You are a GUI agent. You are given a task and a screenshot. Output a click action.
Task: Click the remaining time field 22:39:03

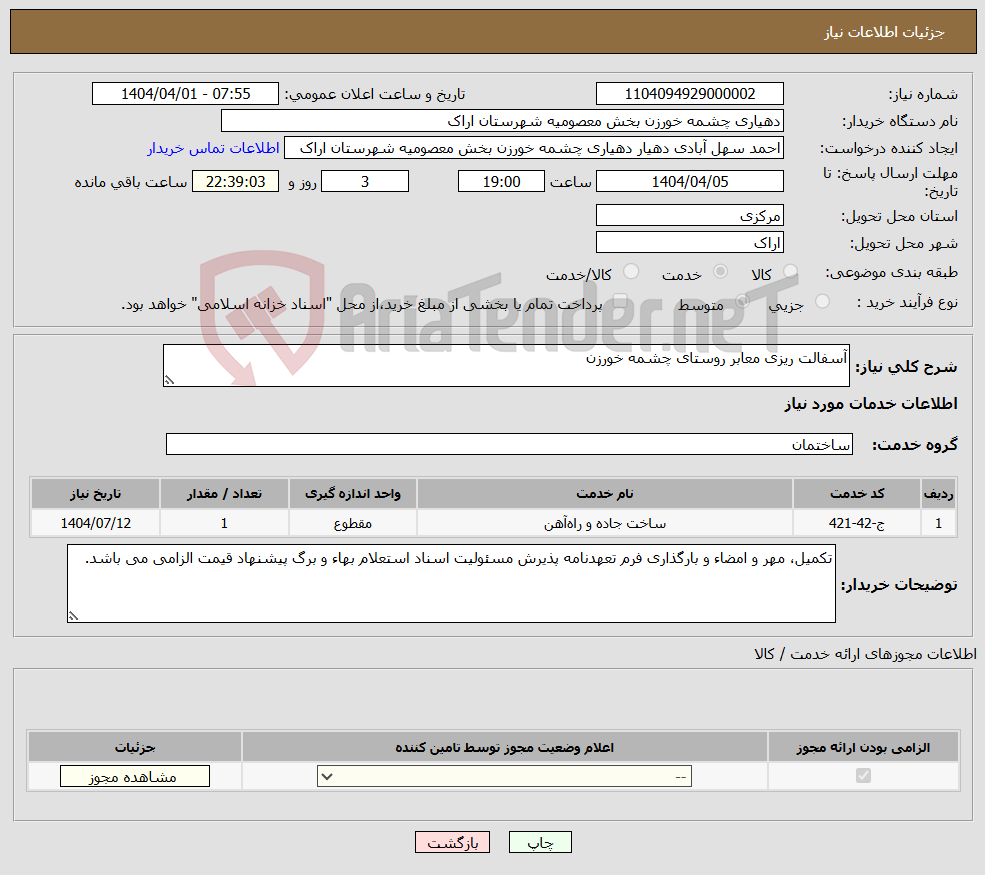tap(235, 182)
